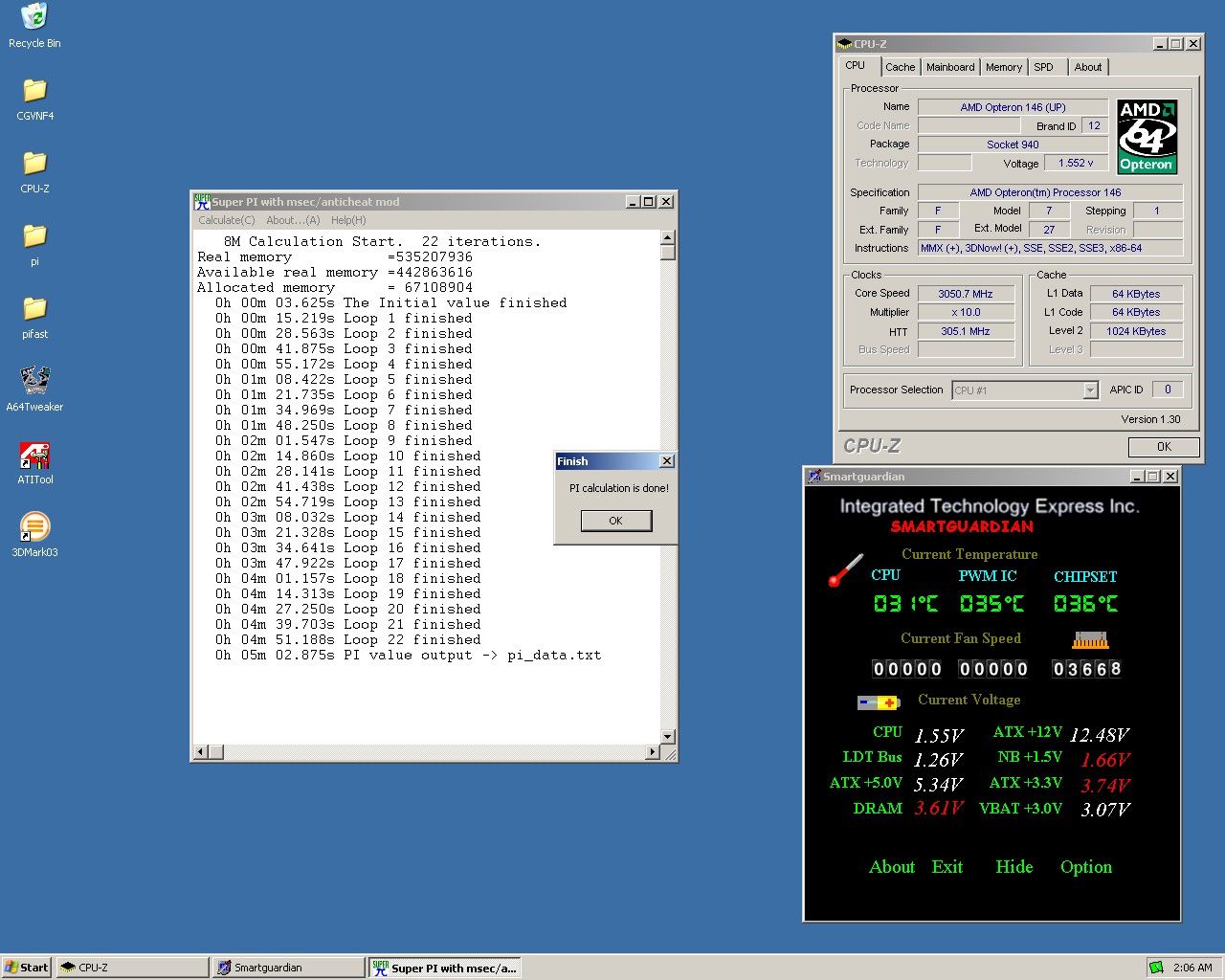
Task: Switch to the Memory tab in CPU-Z
Action: pos(1004,67)
